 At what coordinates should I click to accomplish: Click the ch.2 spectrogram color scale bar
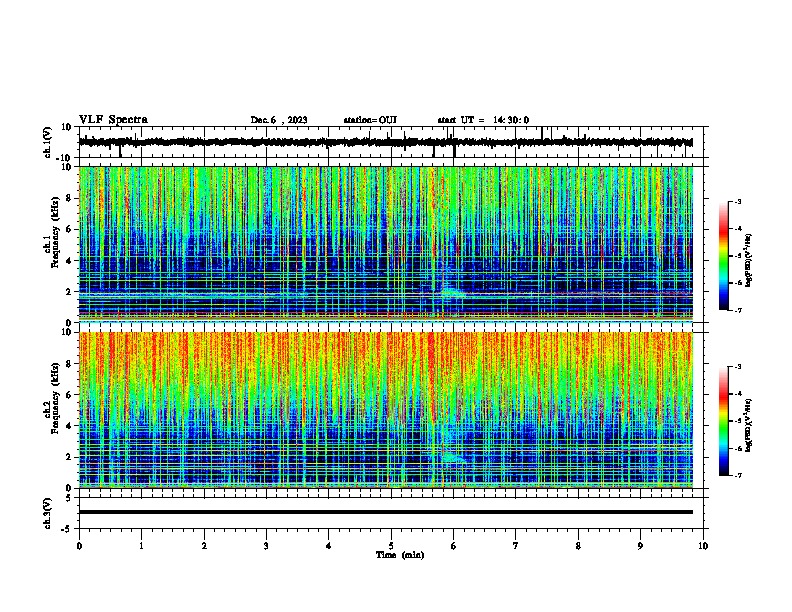tap(724, 421)
